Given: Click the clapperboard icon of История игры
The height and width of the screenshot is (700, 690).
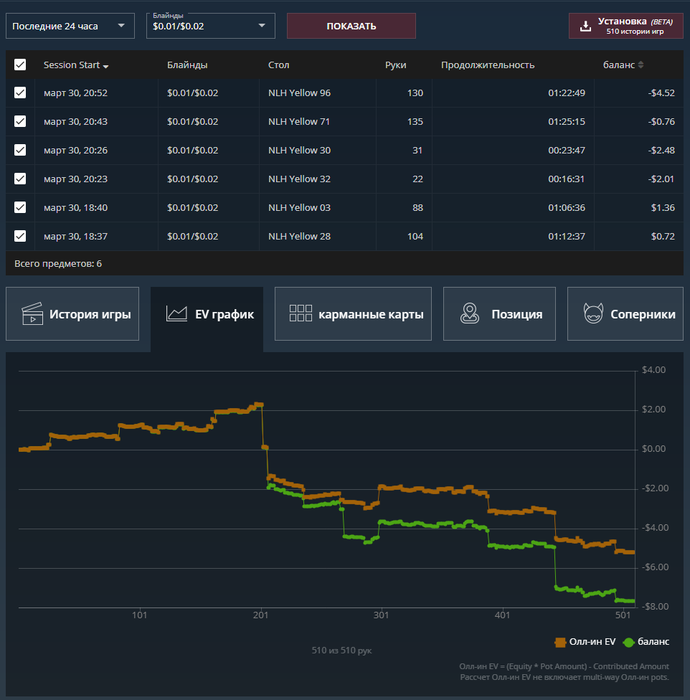Looking at the screenshot, I should (x=32, y=314).
